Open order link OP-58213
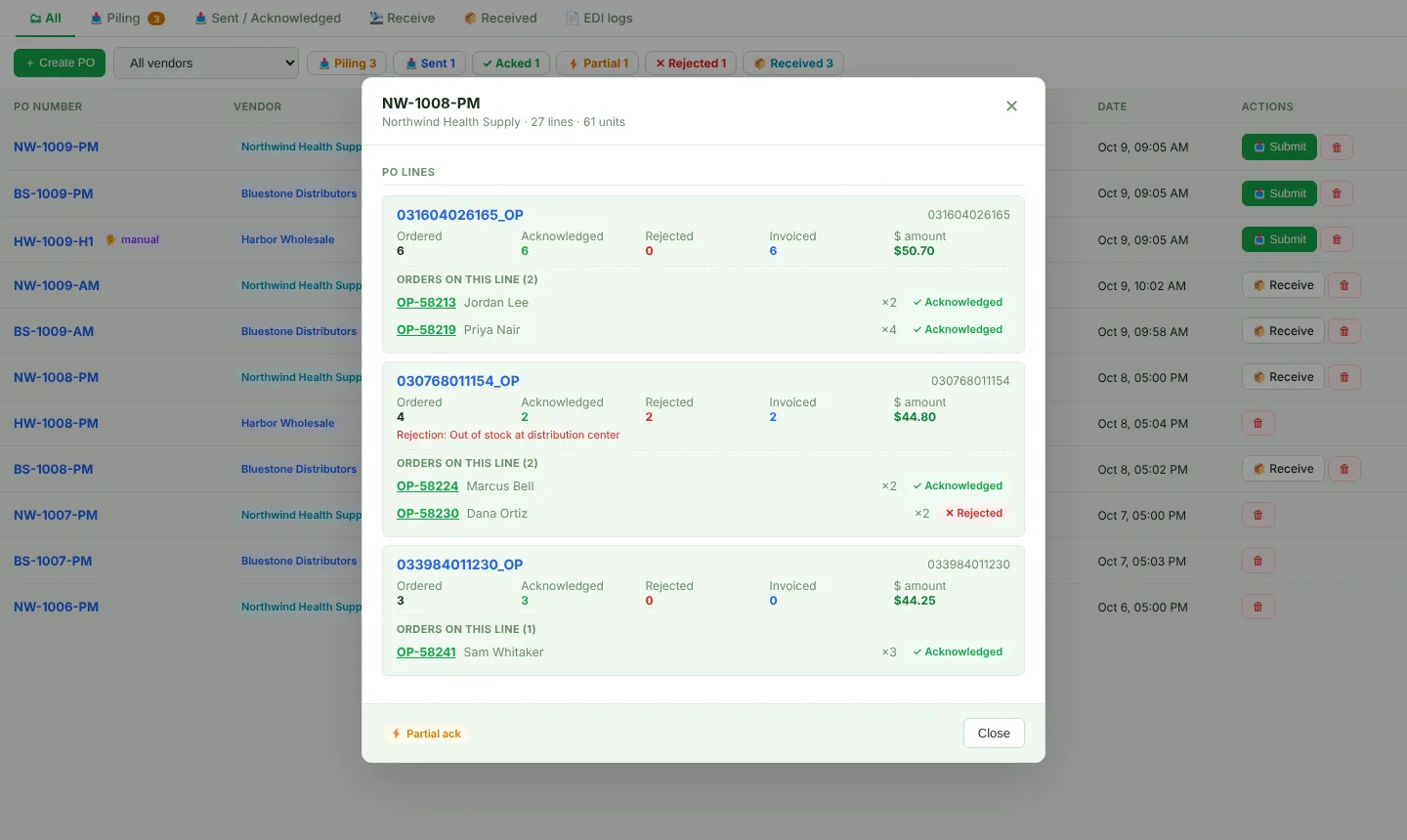Image resolution: width=1407 pixels, height=840 pixels. pyautogui.click(x=426, y=303)
